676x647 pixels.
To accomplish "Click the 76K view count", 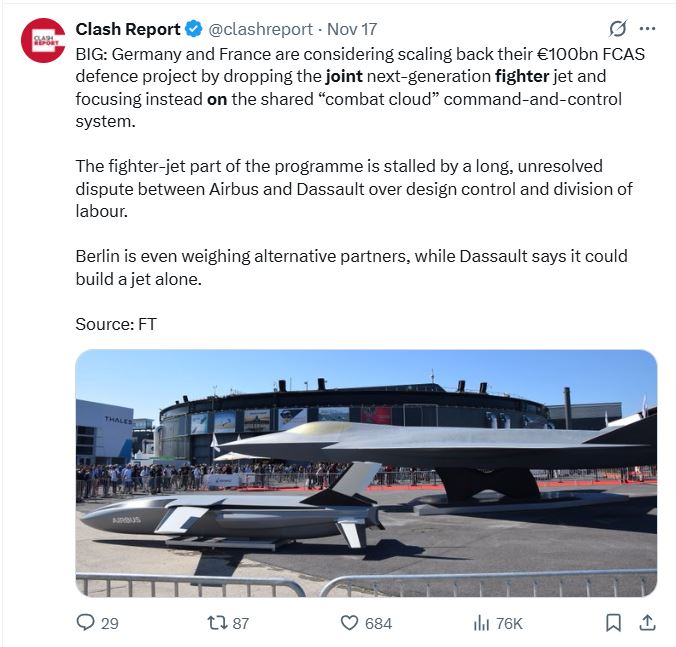I will point(509,623).
